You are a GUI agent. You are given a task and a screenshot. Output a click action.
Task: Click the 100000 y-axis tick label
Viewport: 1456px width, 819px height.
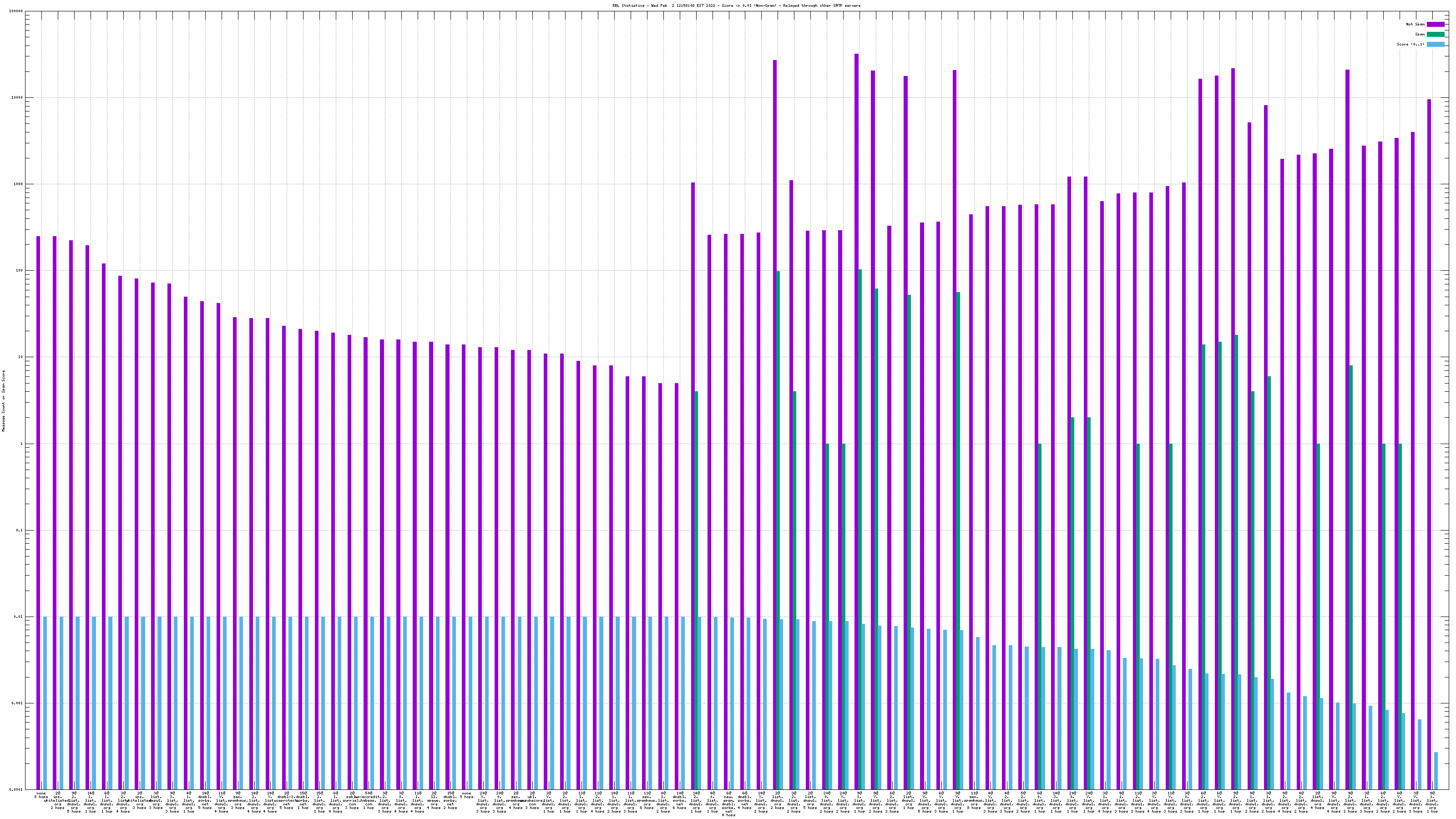pyautogui.click(x=16, y=11)
